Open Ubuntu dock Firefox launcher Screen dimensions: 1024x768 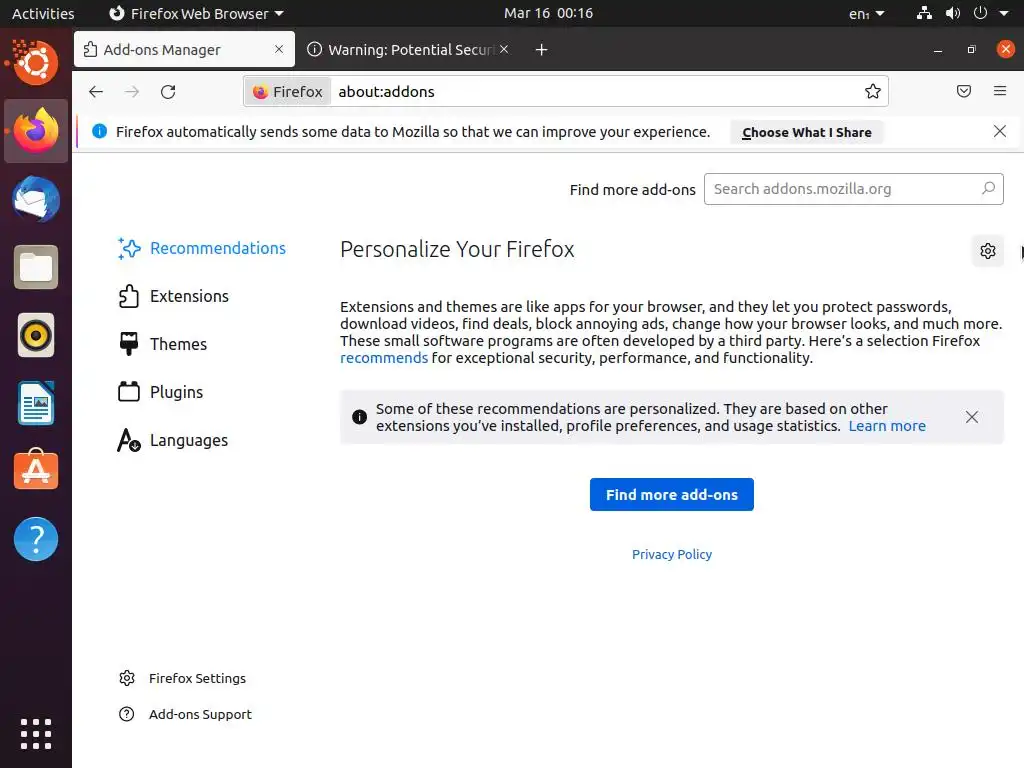[36, 131]
